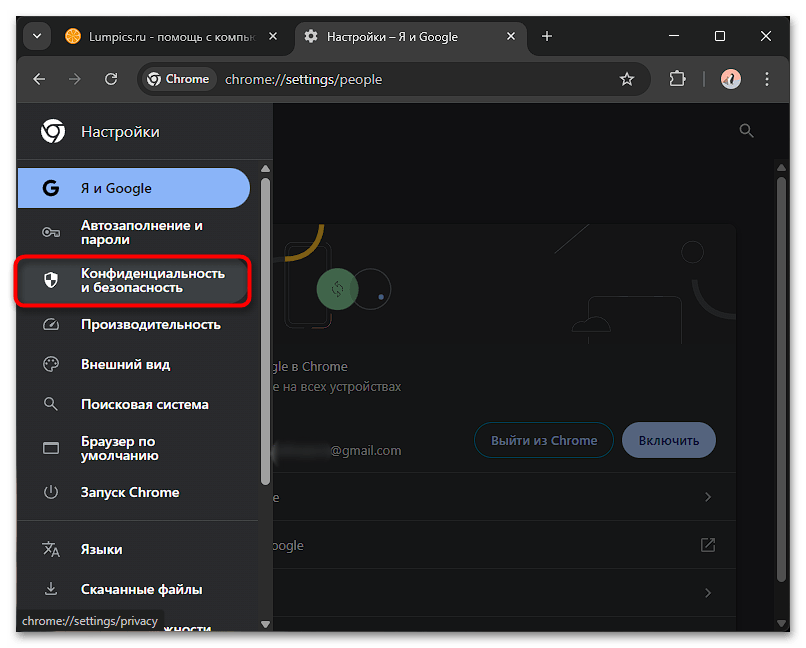Open Скачанные файлы section

tap(134, 589)
